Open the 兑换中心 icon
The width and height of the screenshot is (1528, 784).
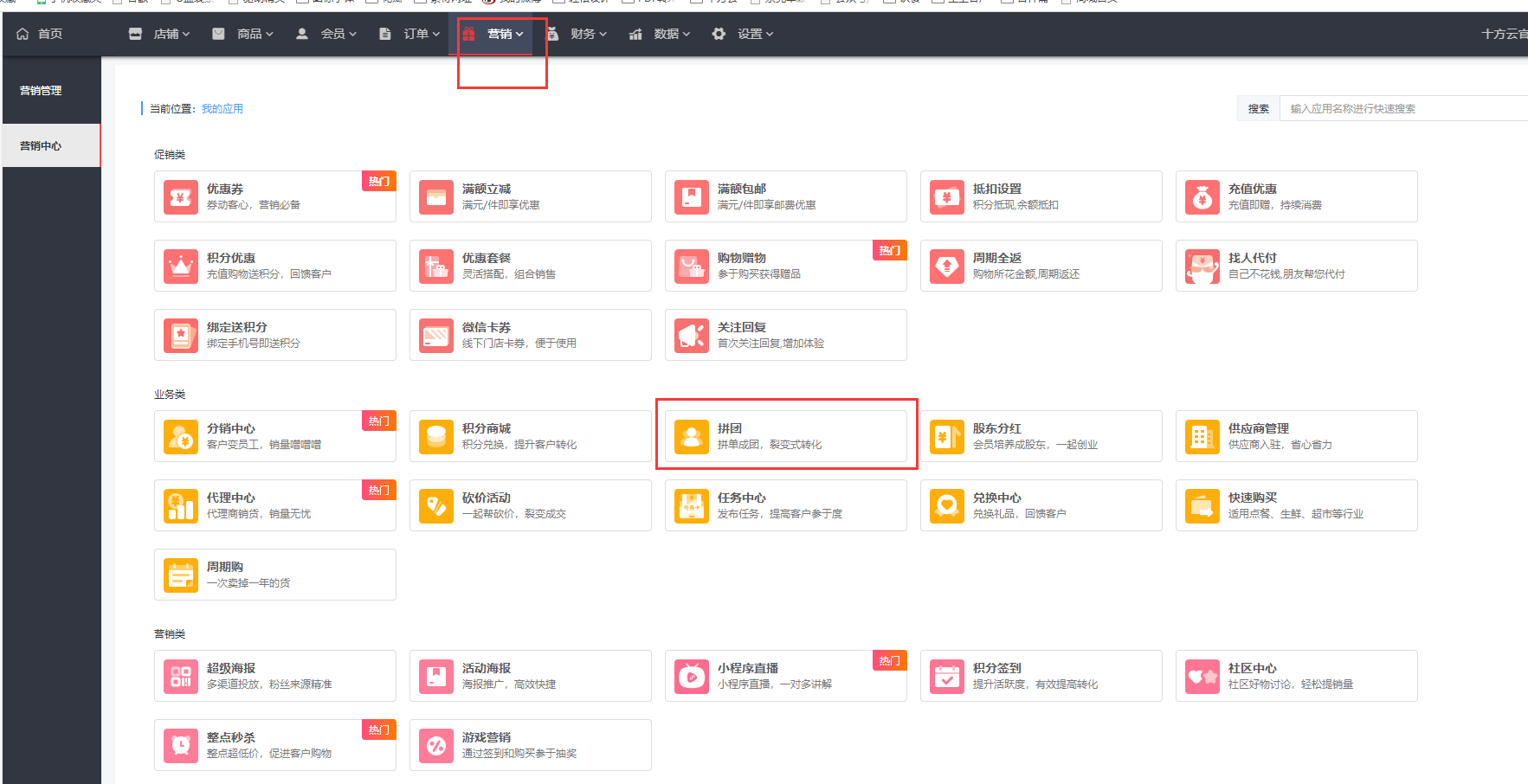pos(947,506)
